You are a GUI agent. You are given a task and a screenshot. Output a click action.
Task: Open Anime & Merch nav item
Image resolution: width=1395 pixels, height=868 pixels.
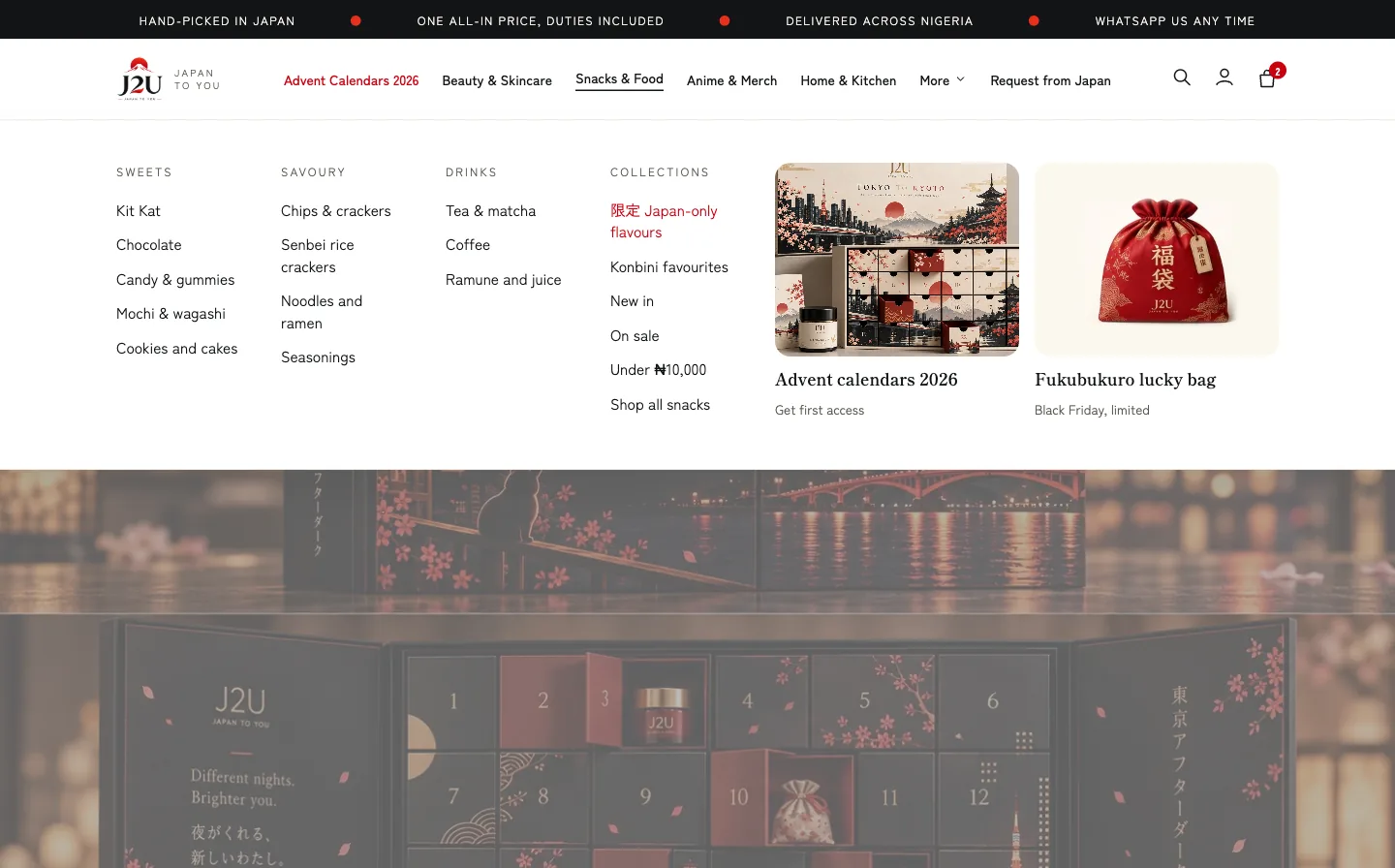(x=731, y=80)
